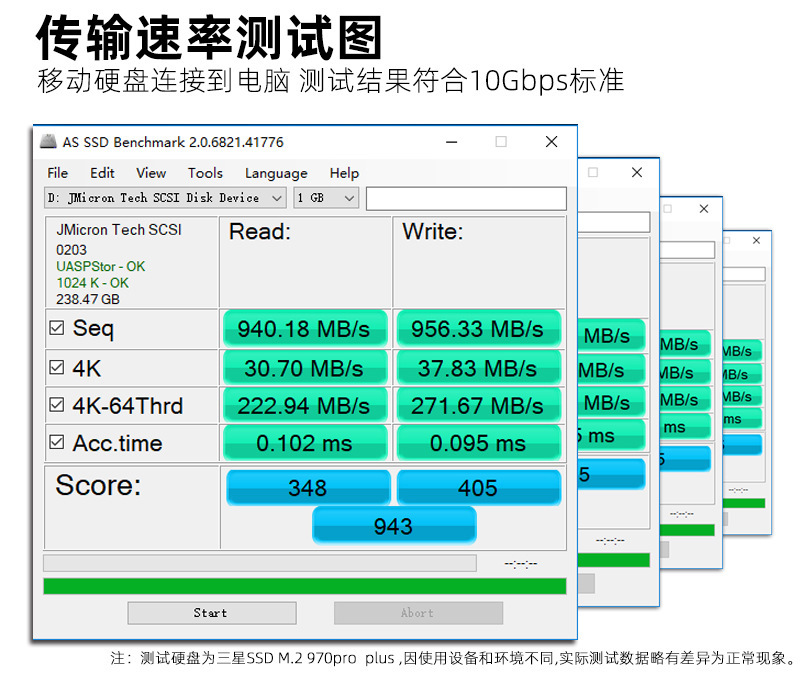Minimize the AS SSD Benchmark window
The width and height of the screenshot is (800, 680).
click(x=452, y=142)
